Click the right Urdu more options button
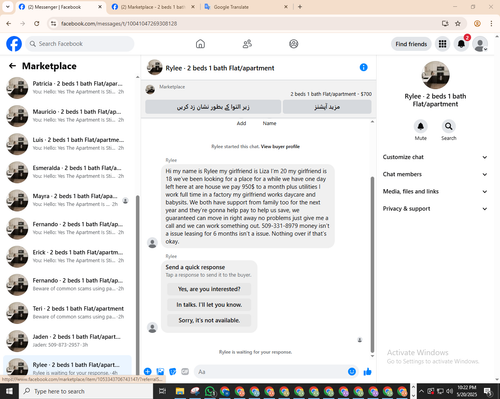Screen dimensions: 500x399 (327, 107)
